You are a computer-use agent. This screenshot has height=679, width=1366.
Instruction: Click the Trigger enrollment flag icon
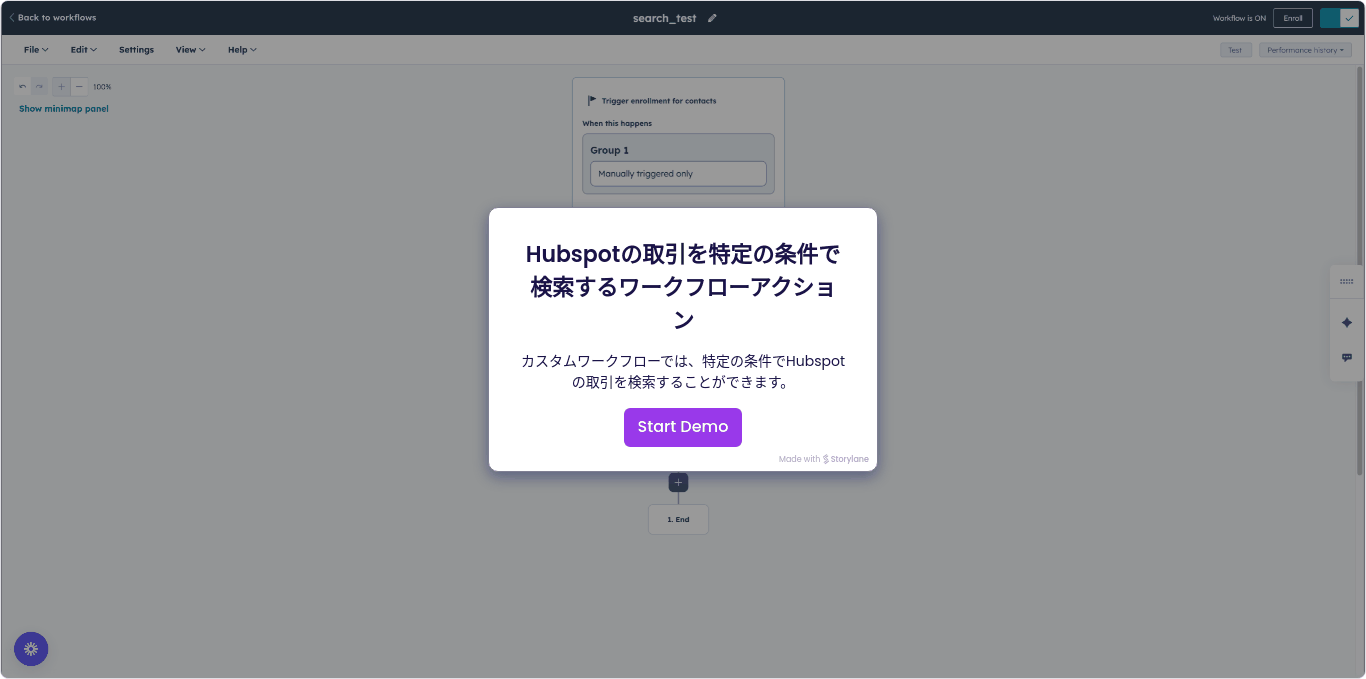pyautogui.click(x=592, y=101)
